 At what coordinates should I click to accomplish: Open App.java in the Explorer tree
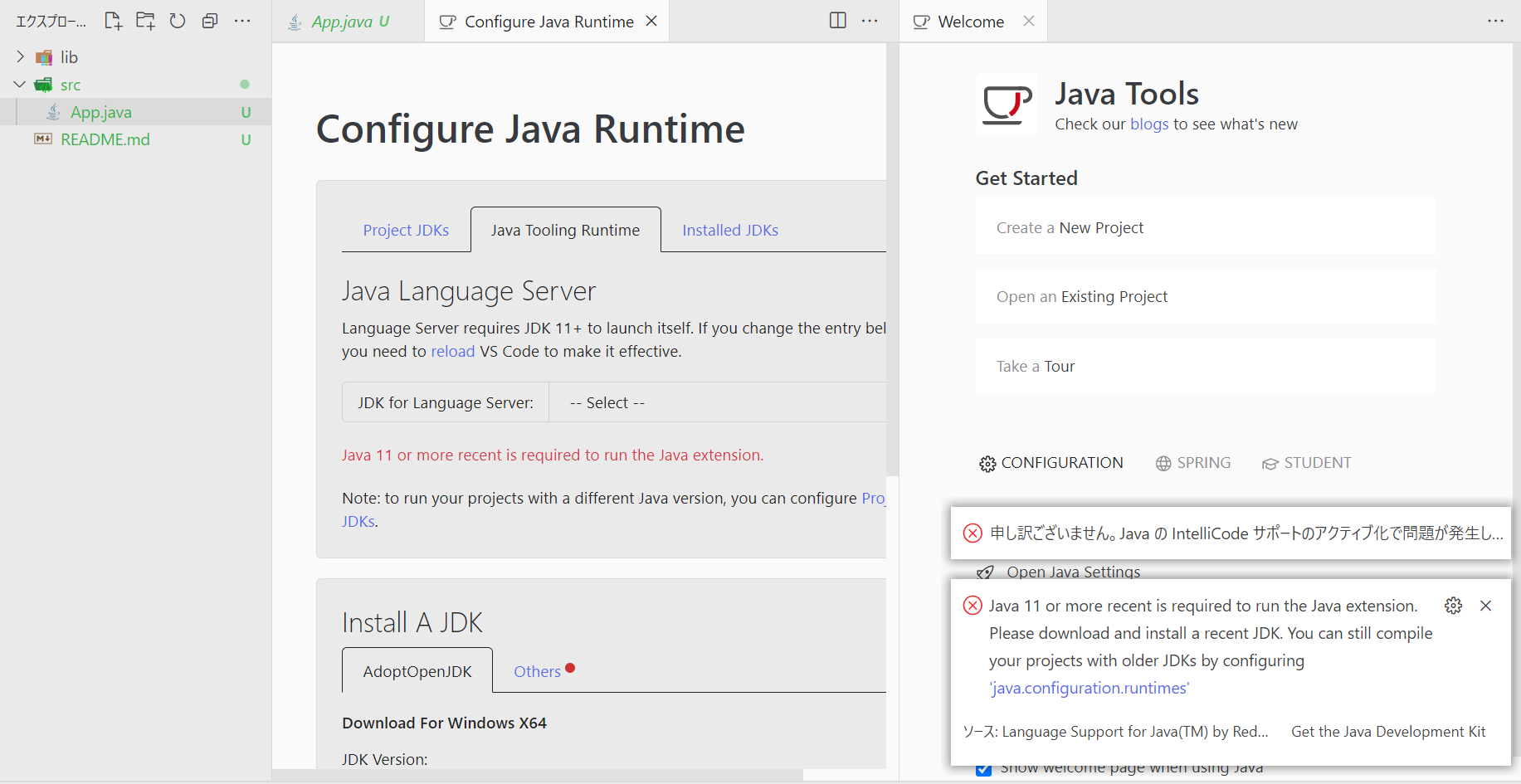click(x=136, y=112)
